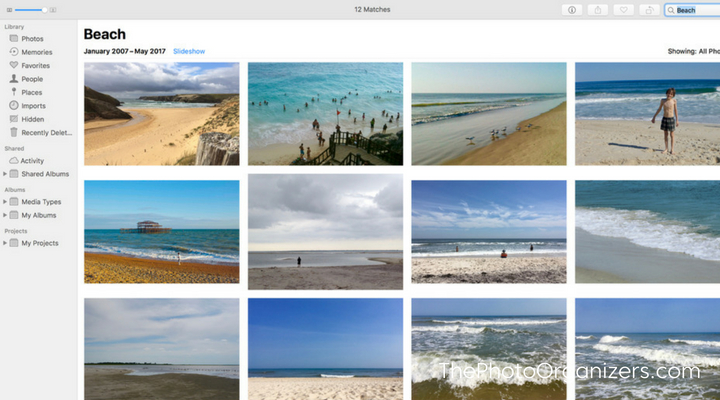Open the seagulls on shoreline thumbnail
720x400 pixels.
(489, 114)
